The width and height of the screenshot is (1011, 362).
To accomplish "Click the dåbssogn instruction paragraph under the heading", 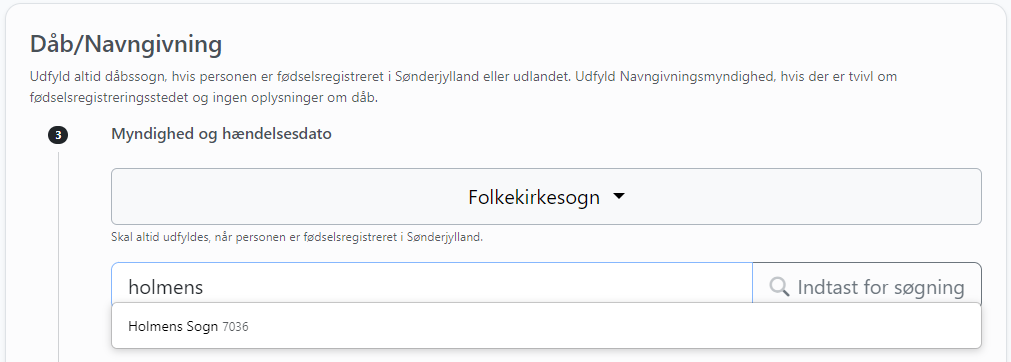I will pyautogui.click(x=463, y=88).
